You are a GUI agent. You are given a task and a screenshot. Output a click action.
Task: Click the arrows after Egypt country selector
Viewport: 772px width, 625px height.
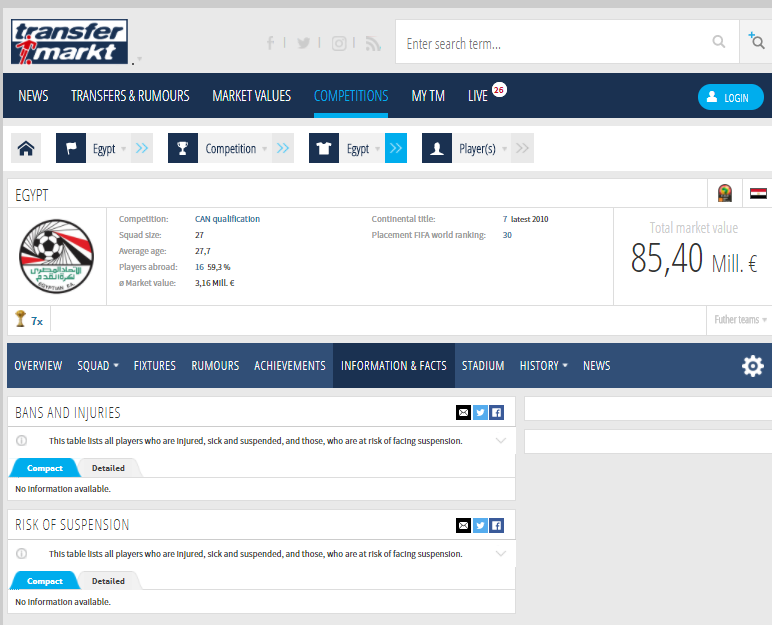[x=142, y=148]
